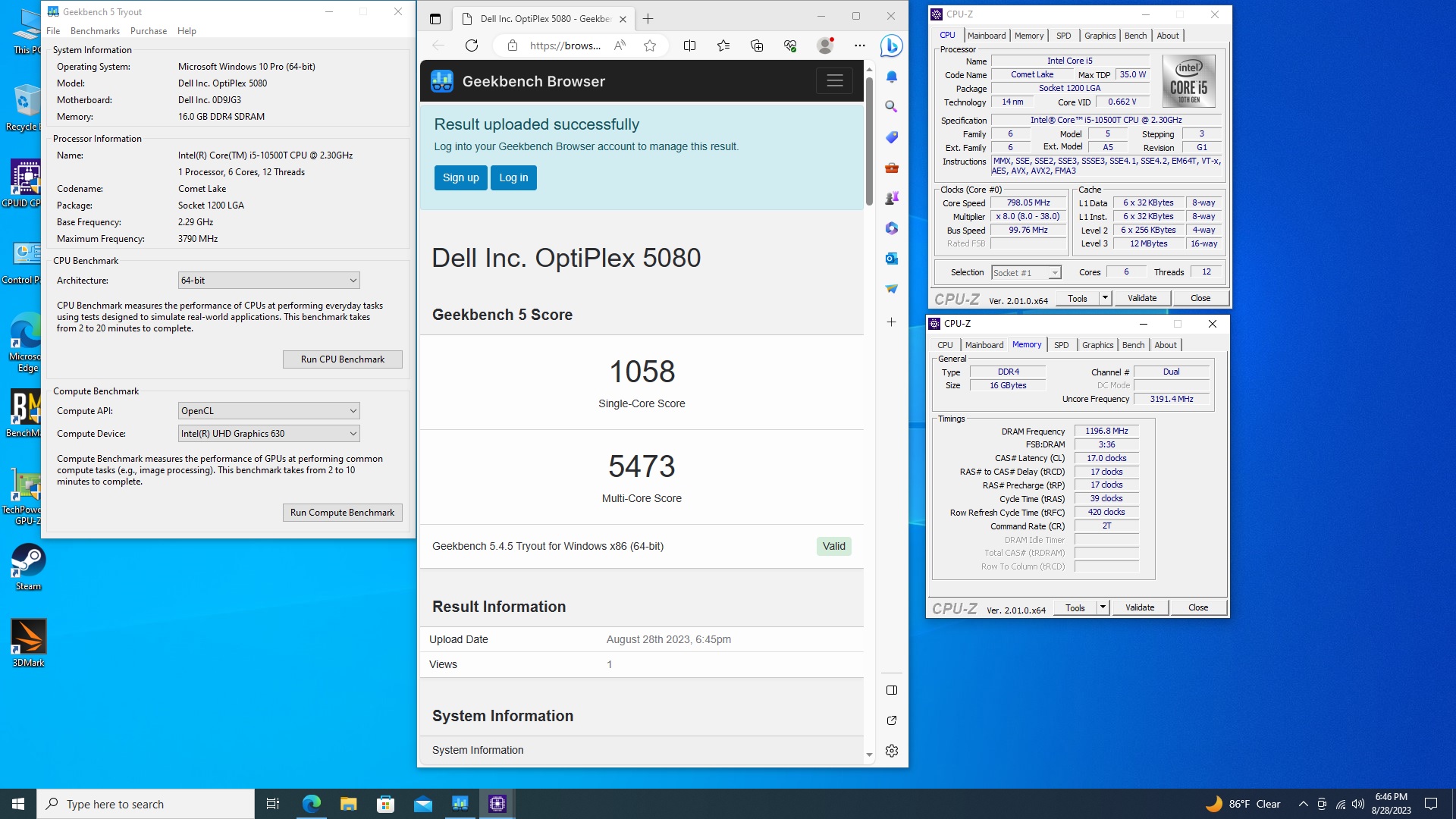This screenshot has width=1456, height=819.
Task: Refresh the Geekbench Browser page
Action: click(x=472, y=45)
